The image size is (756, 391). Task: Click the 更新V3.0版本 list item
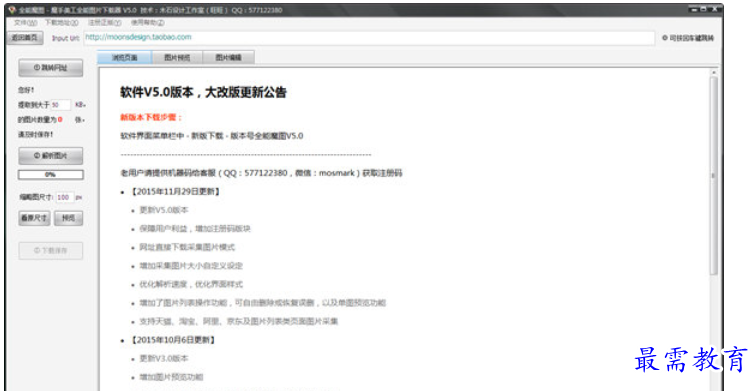tap(164, 358)
